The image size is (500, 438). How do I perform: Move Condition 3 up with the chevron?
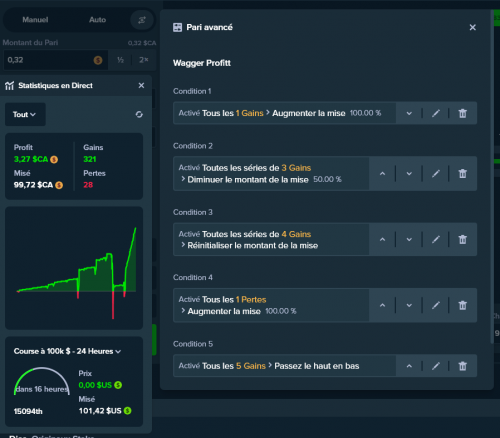pyautogui.click(x=383, y=239)
